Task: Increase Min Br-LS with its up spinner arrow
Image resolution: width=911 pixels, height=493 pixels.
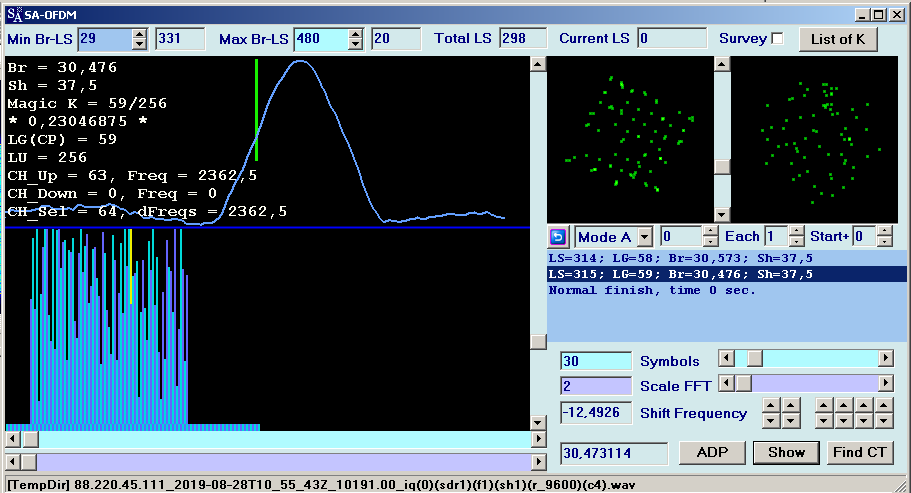Action: click(x=139, y=34)
